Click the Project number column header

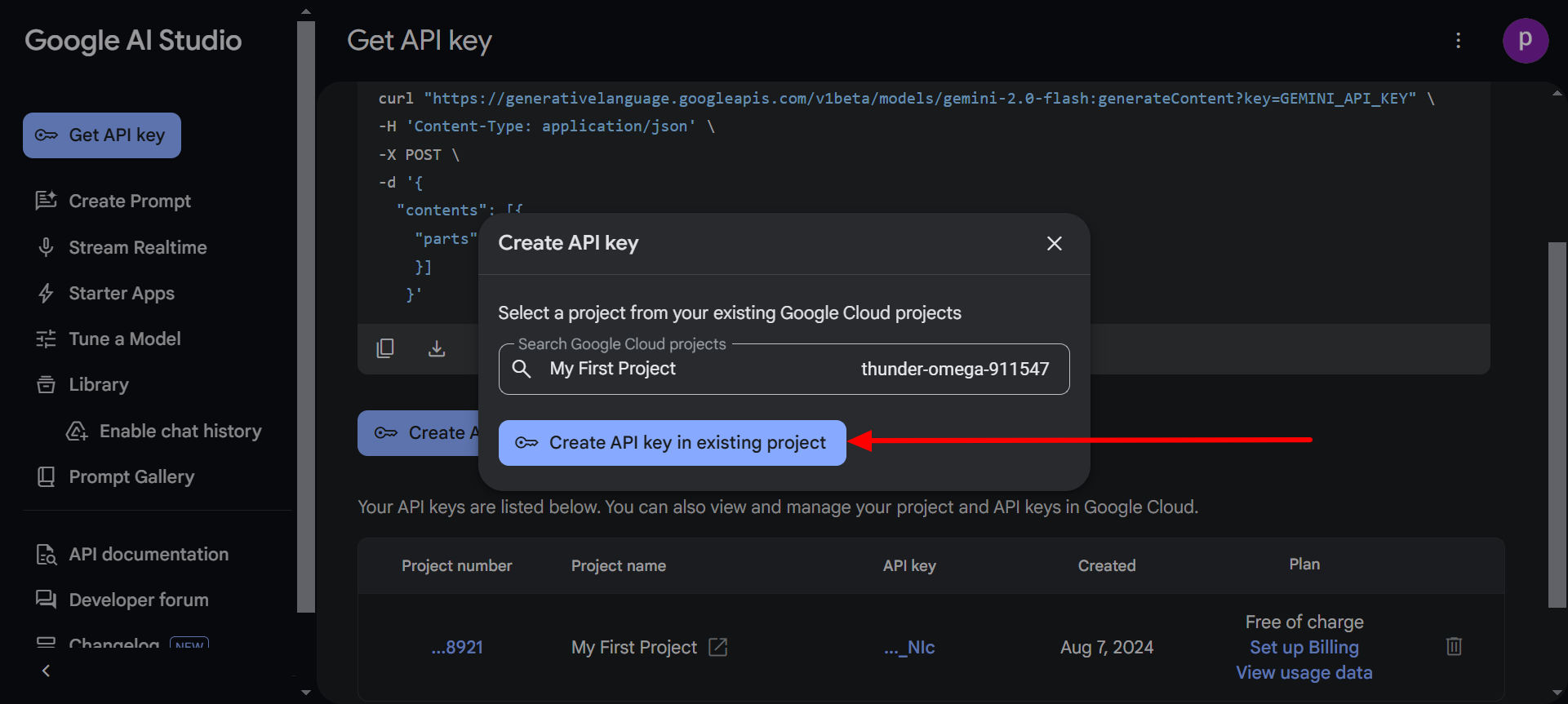457,566
